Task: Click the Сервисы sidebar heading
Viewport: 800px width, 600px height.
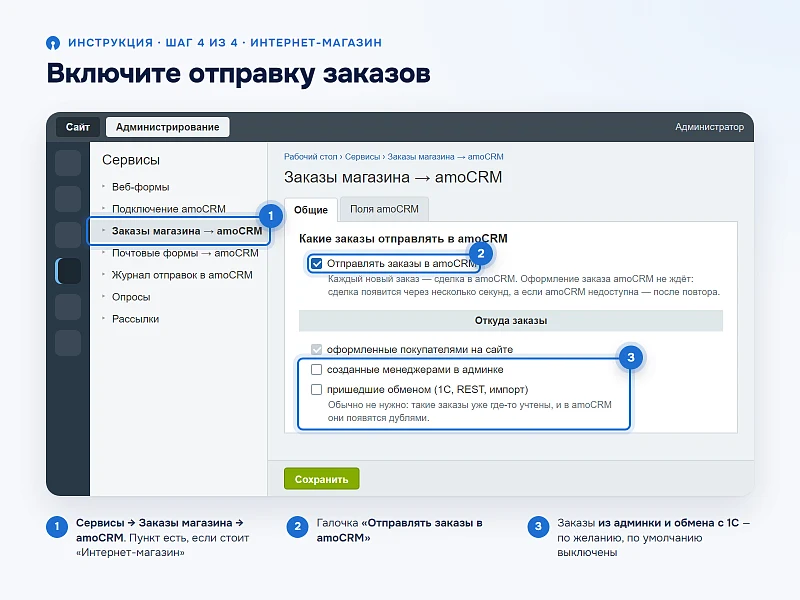Action: click(131, 160)
